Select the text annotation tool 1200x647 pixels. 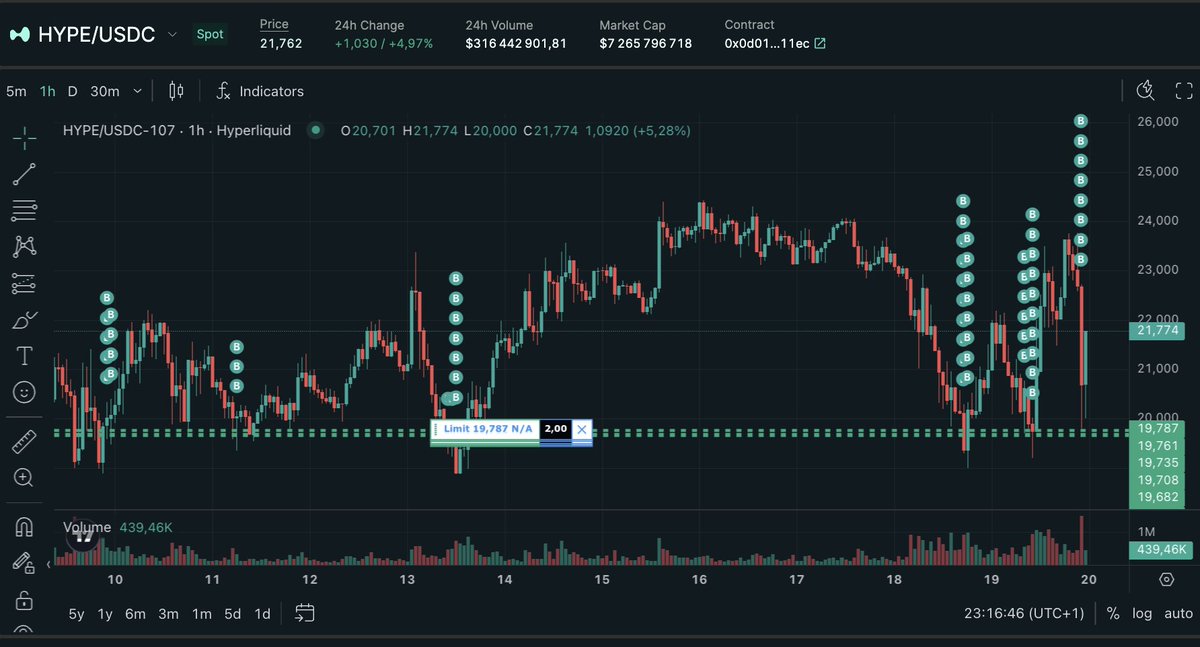tap(24, 356)
